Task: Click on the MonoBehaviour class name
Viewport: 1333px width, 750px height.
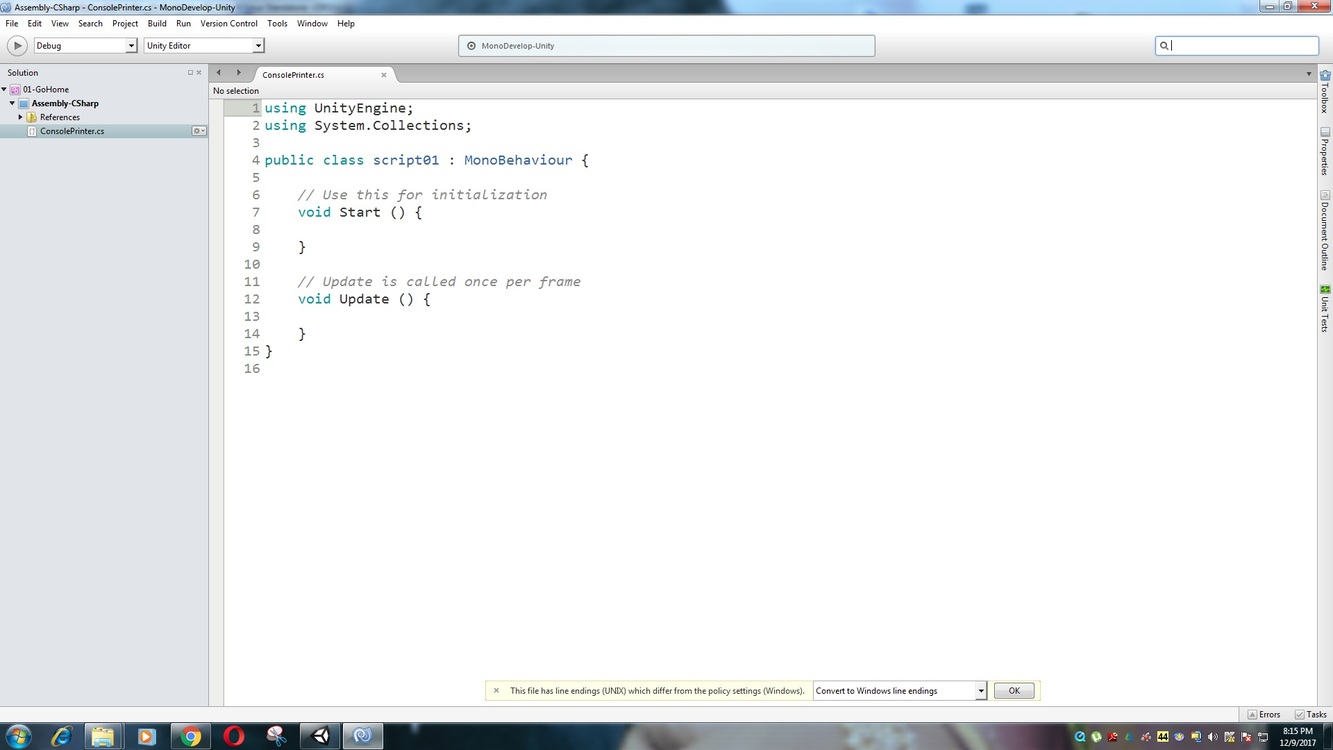Action: point(518,160)
